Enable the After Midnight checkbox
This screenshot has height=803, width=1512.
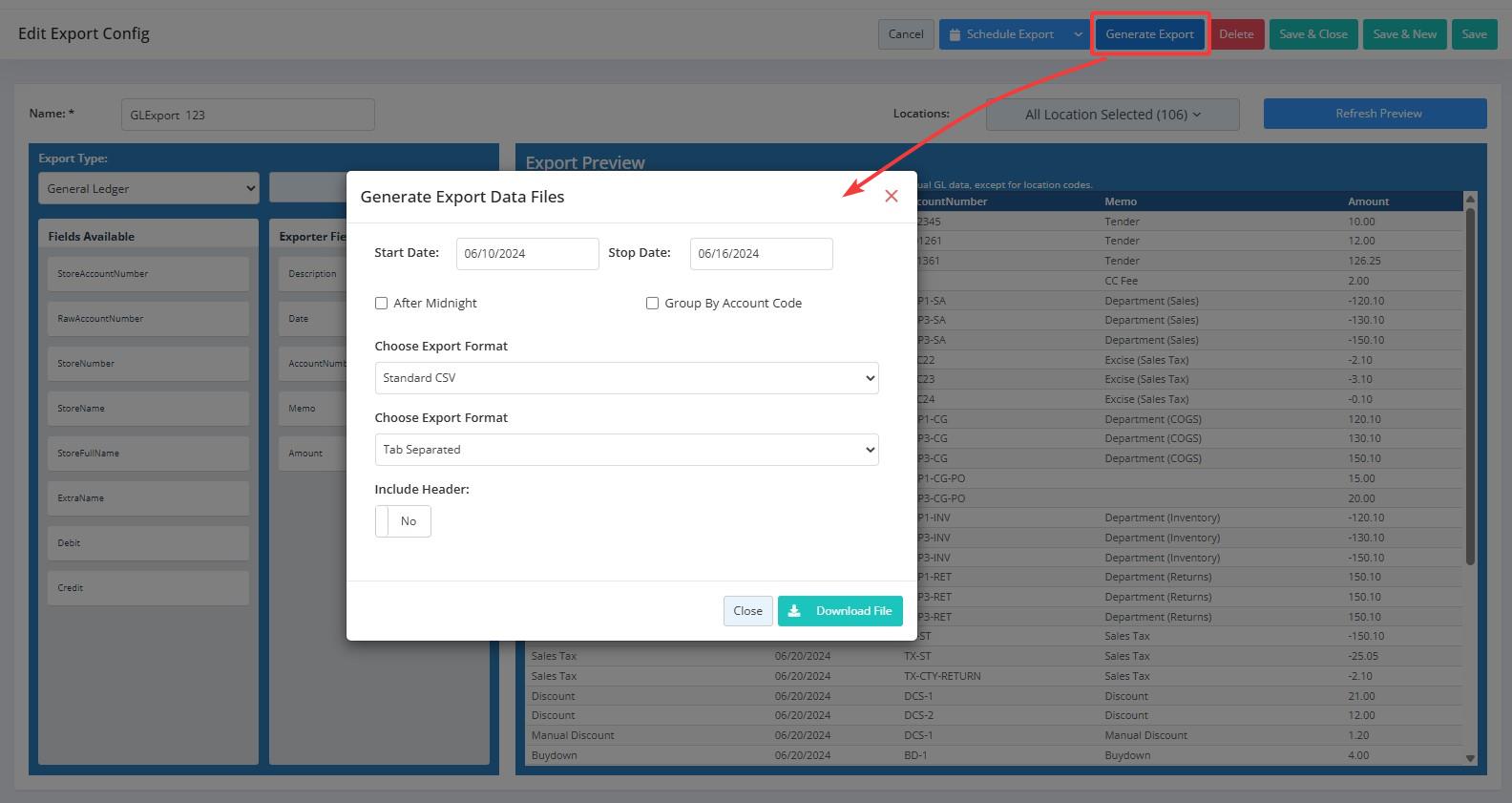[x=382, y=304]
